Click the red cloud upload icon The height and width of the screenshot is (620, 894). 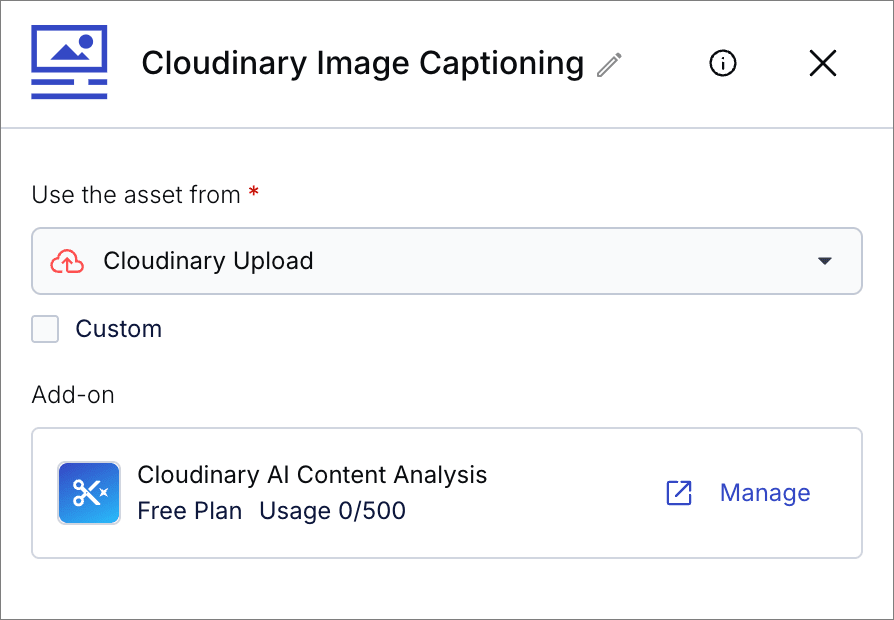point(67,261)
